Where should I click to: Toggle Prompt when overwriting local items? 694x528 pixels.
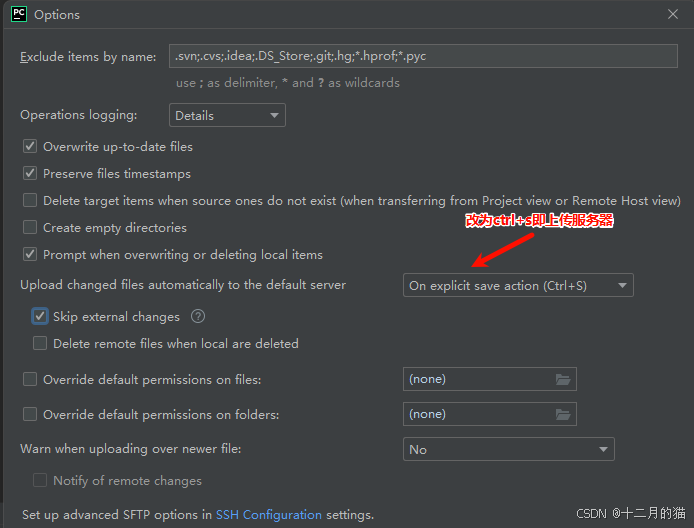30,254
